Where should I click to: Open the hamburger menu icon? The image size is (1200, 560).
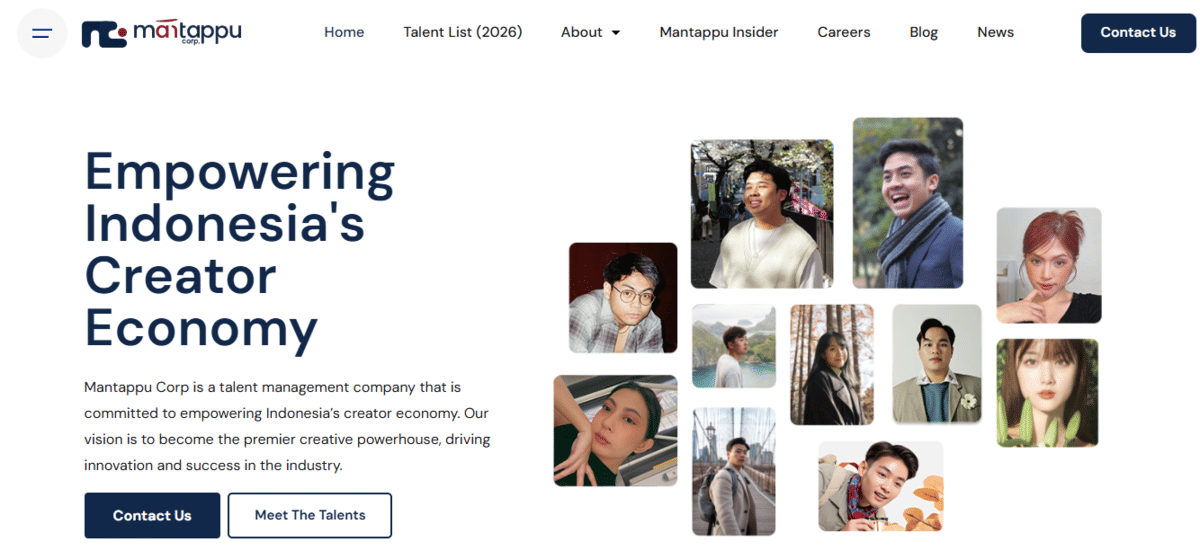point(42,33)
